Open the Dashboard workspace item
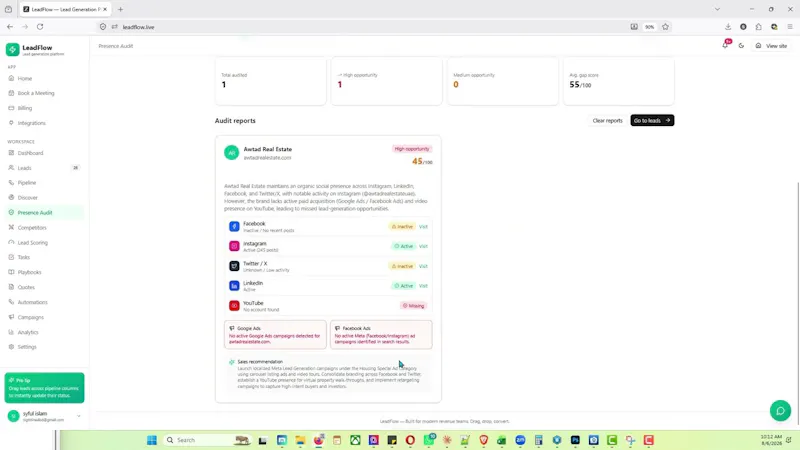The image size is (800, 450). click(x=30, y=153)
